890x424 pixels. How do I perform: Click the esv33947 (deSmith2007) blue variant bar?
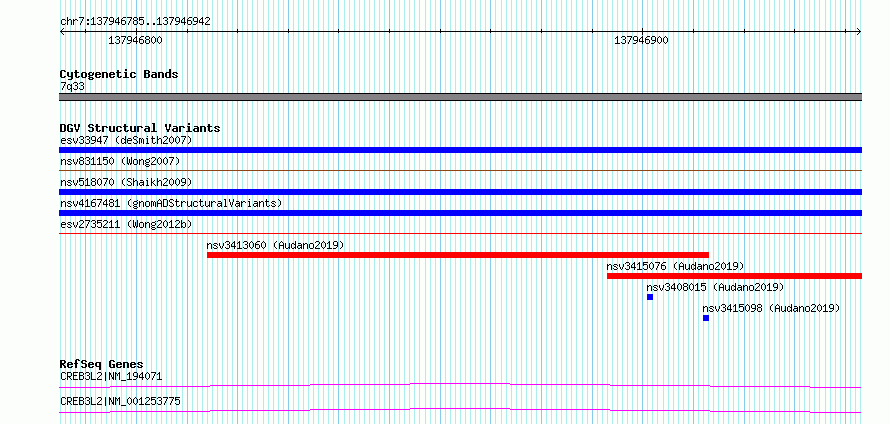tap(460, 150)
